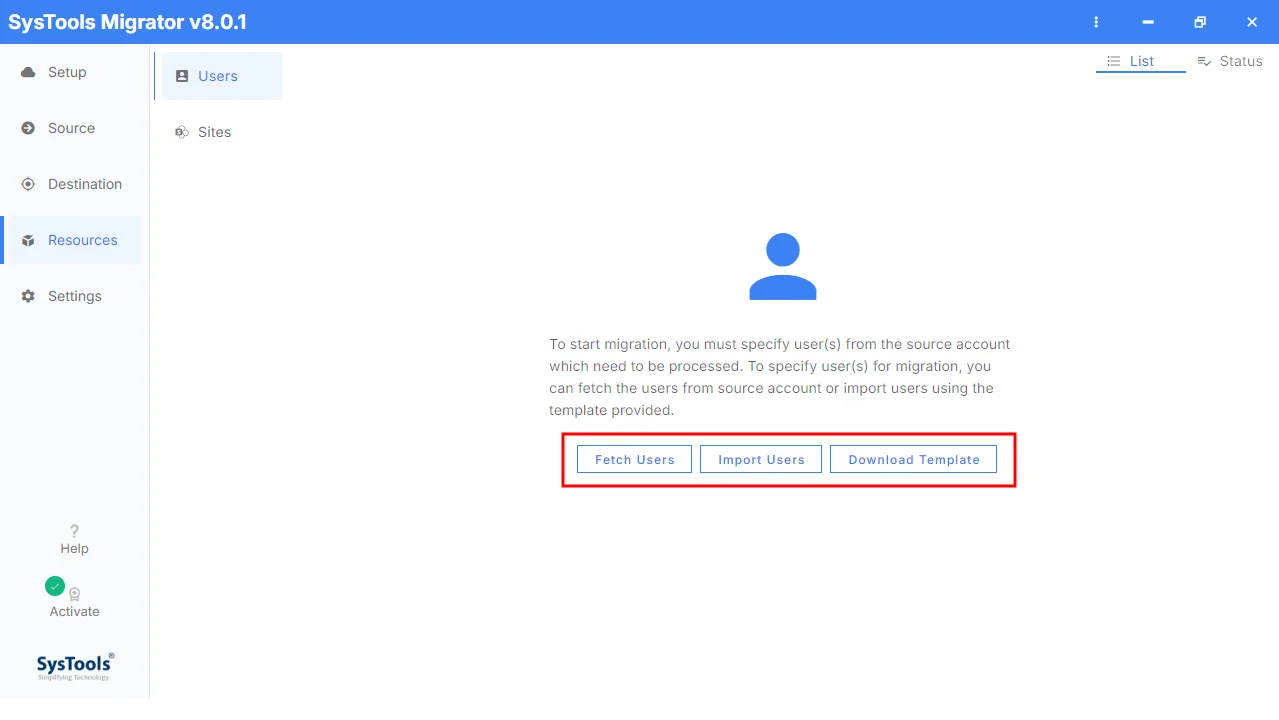The height and width of the screenshot is (720, 1279).
Task: Click the target icon beside Destination
Action: pyautogui.click(x=28, y=184)
